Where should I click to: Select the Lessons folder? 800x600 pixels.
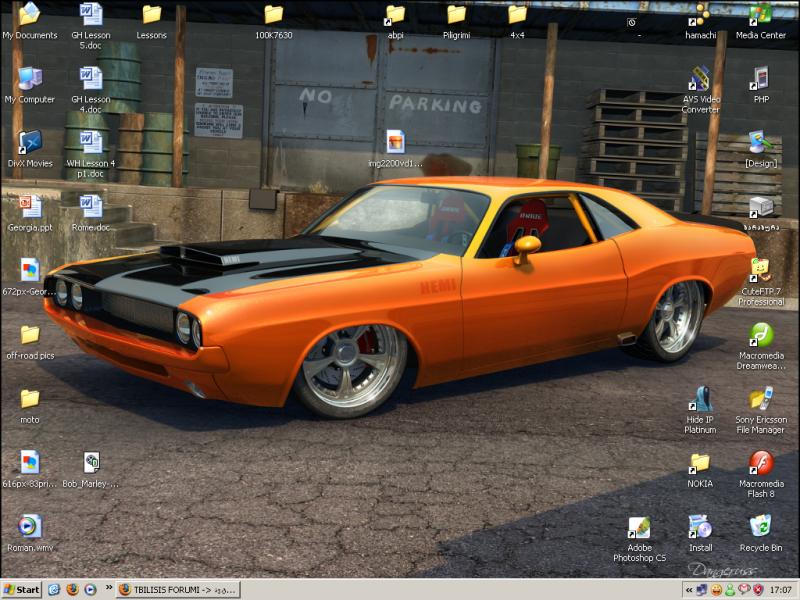tap(152, 21)
